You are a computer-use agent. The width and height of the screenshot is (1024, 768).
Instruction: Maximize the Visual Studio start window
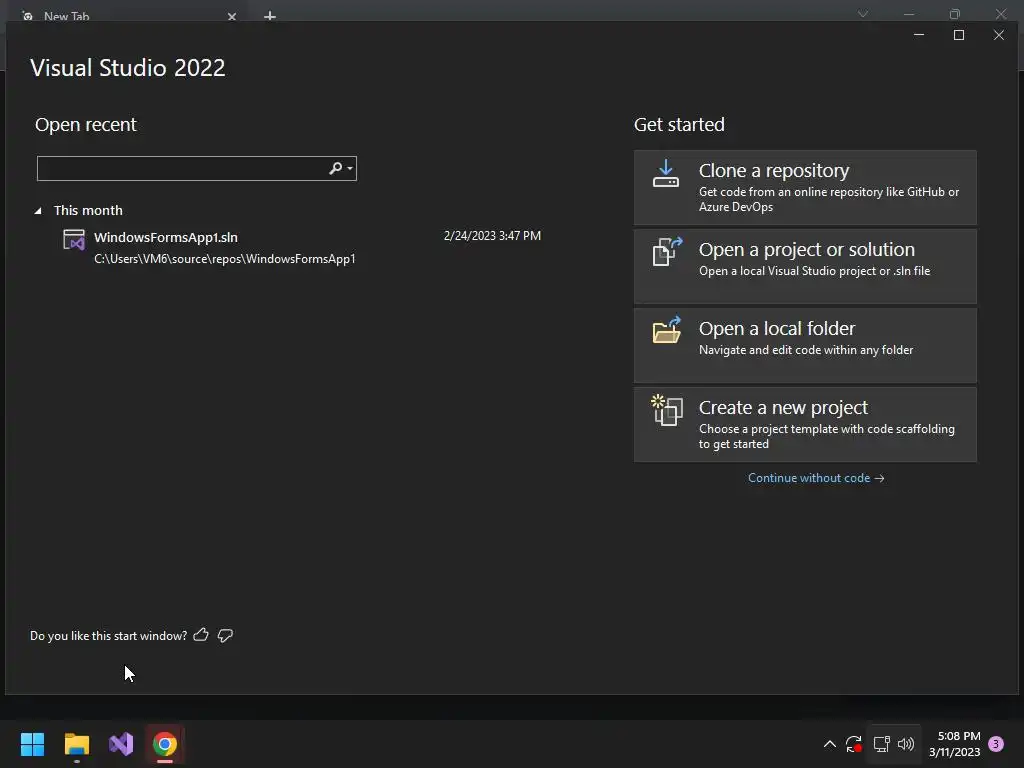(959, 35)
